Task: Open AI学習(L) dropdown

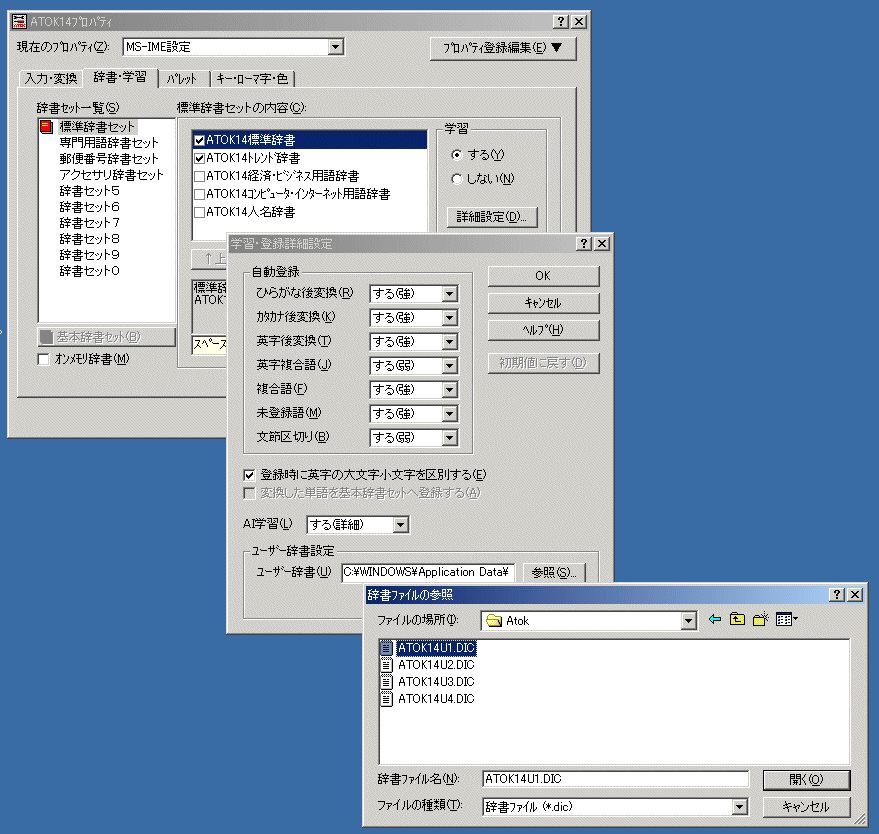Action: click(400, 525)
